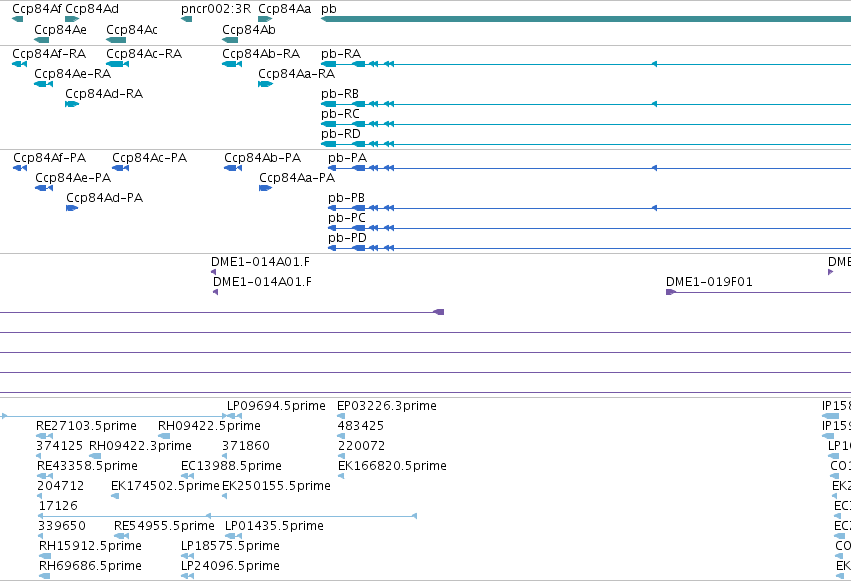Open the Ccp84Ab-PA protein label
The width and height of the screenshot is (851, 581).
coord(263,158)
